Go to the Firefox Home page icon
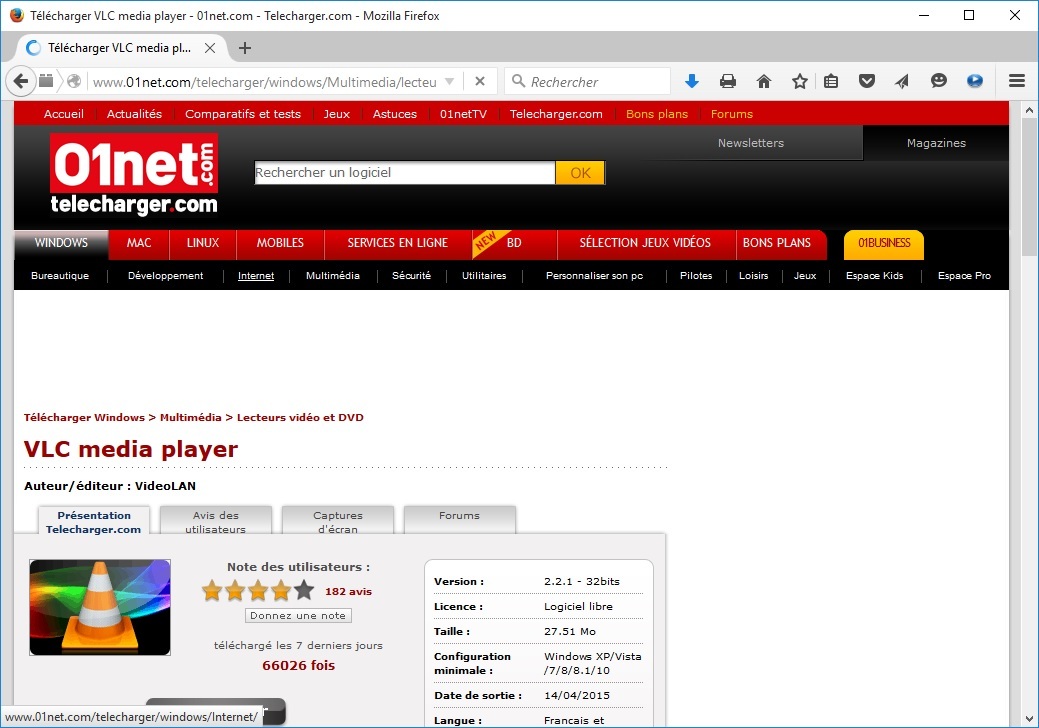 click(x=764, y=81)
